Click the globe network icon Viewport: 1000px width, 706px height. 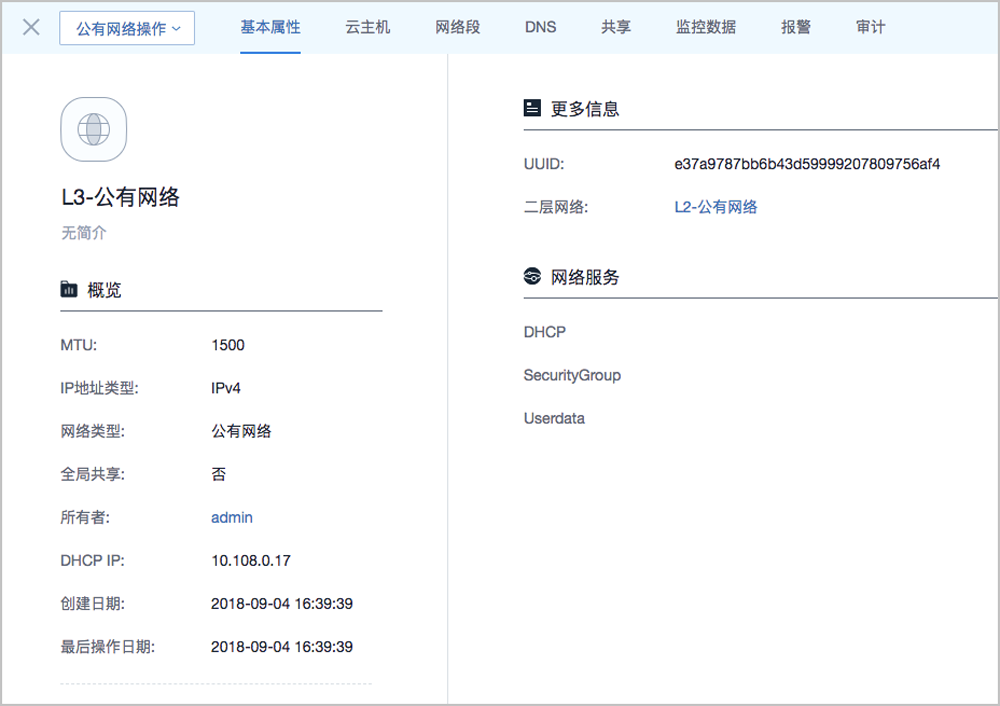(x=94, y=129)
